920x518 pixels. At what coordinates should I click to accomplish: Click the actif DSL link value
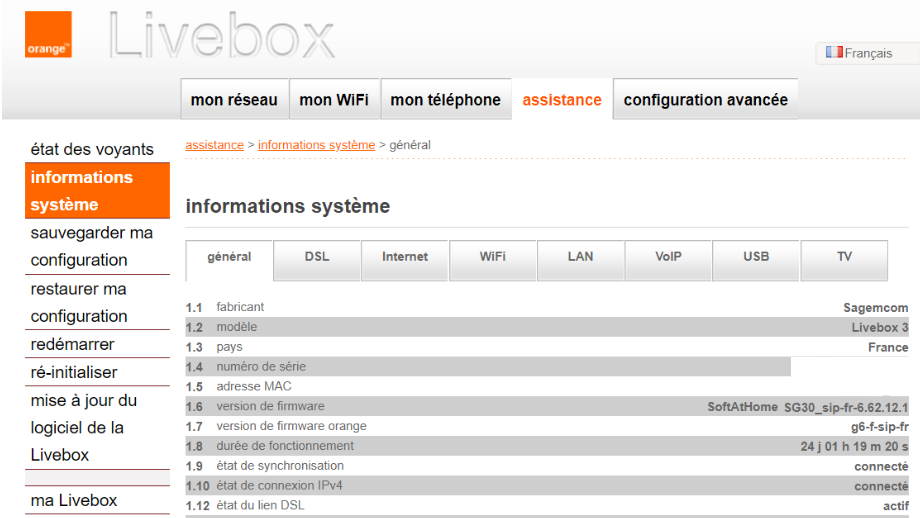[x=895, y=506]
